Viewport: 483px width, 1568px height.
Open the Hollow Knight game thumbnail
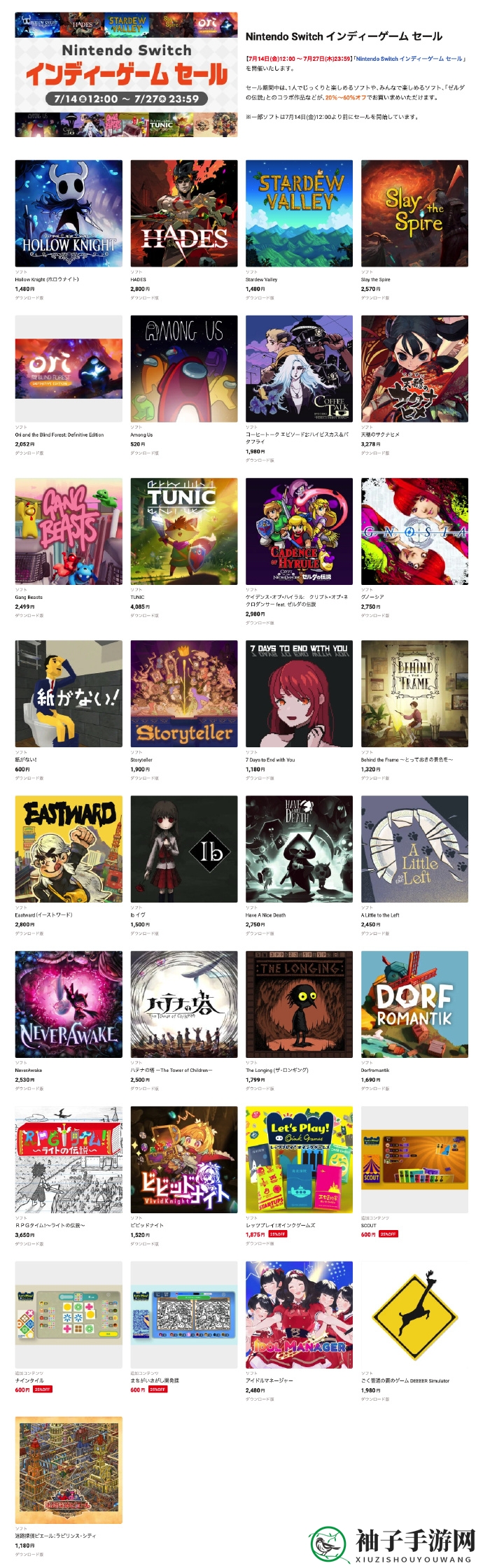pos(69,213)
